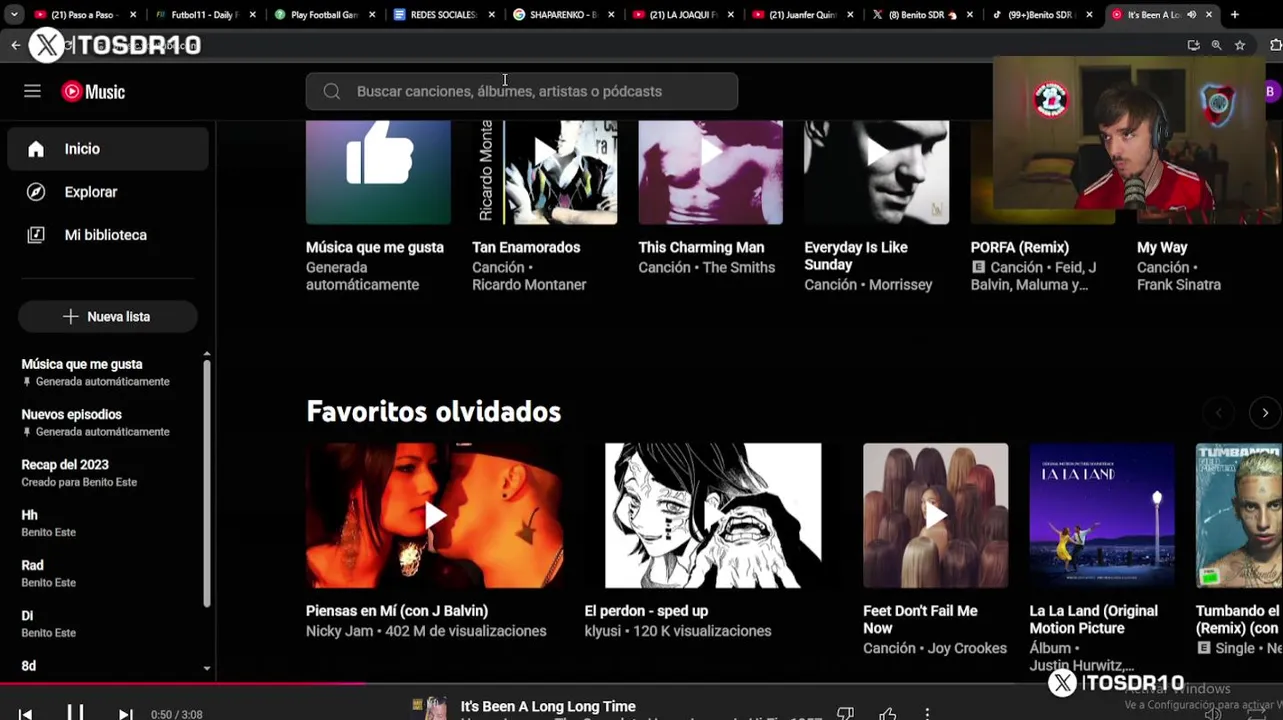The width and height of the screenshot is (1283, 720).
Task: Play Tan Enamorados thumbnail
Action: (544, 172)
